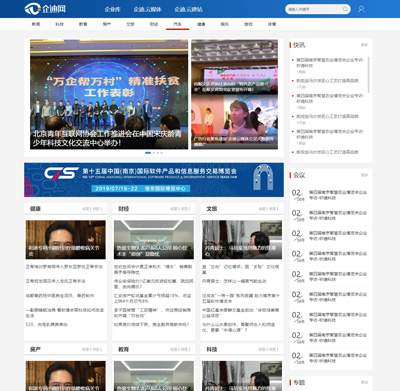Open the 企迪云建站 header menu

[x=188, y=9]
